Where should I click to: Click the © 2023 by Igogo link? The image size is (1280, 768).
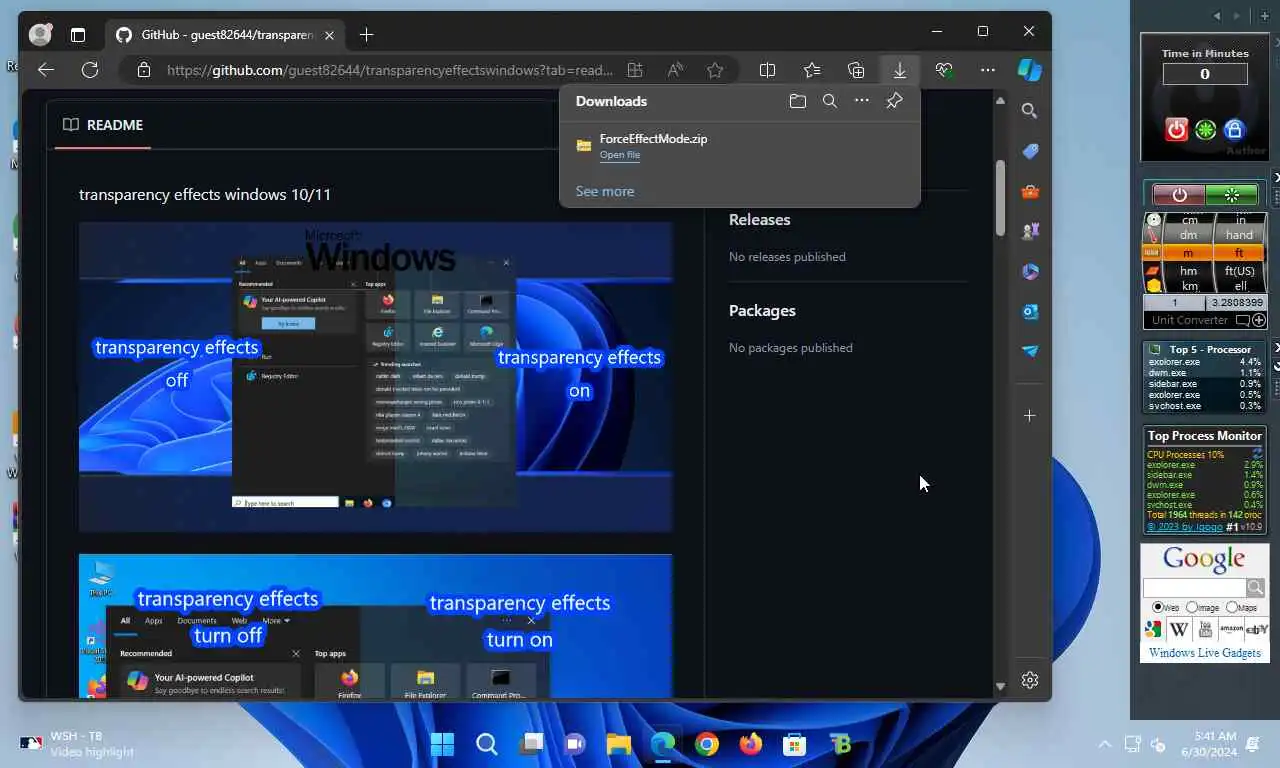point(1184,526)
